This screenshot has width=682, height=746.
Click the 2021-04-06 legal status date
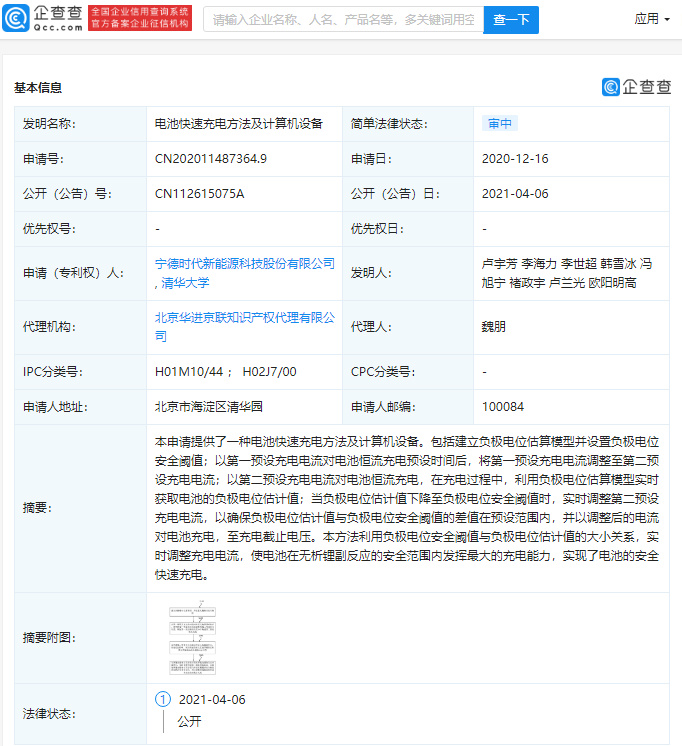click(211, 700)
